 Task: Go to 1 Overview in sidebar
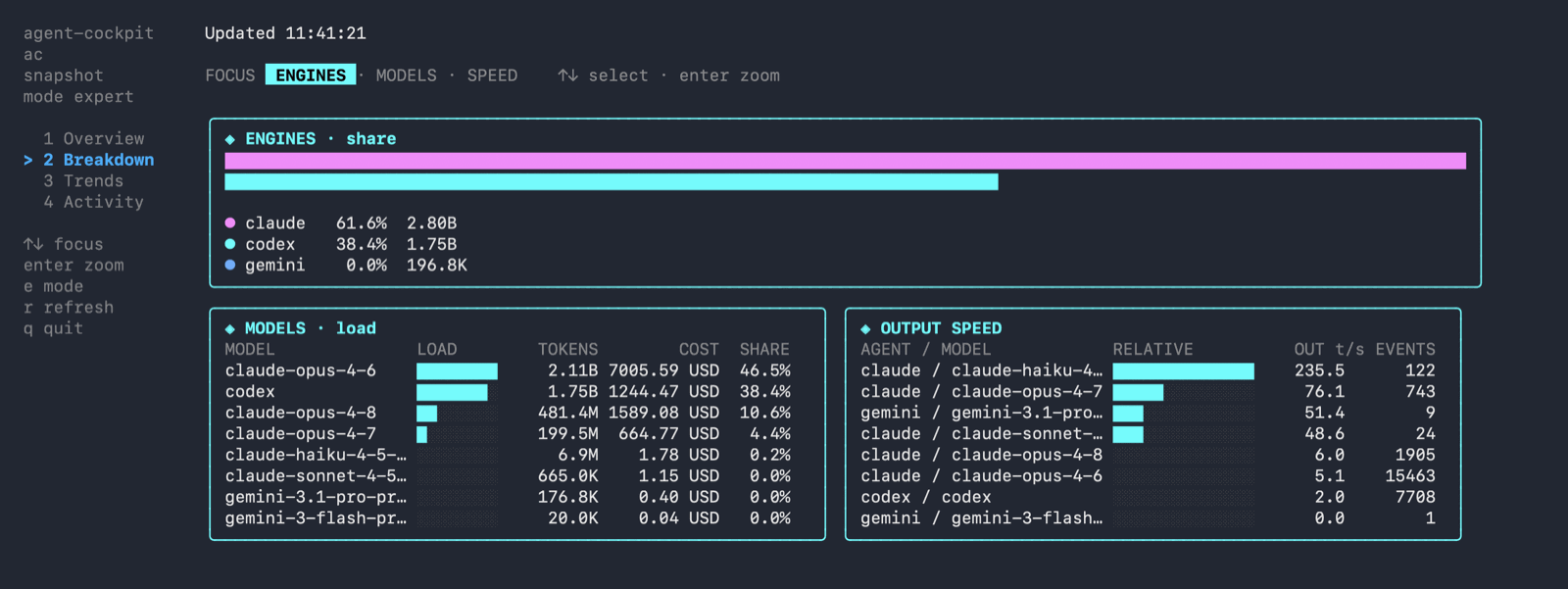(94, 139)
